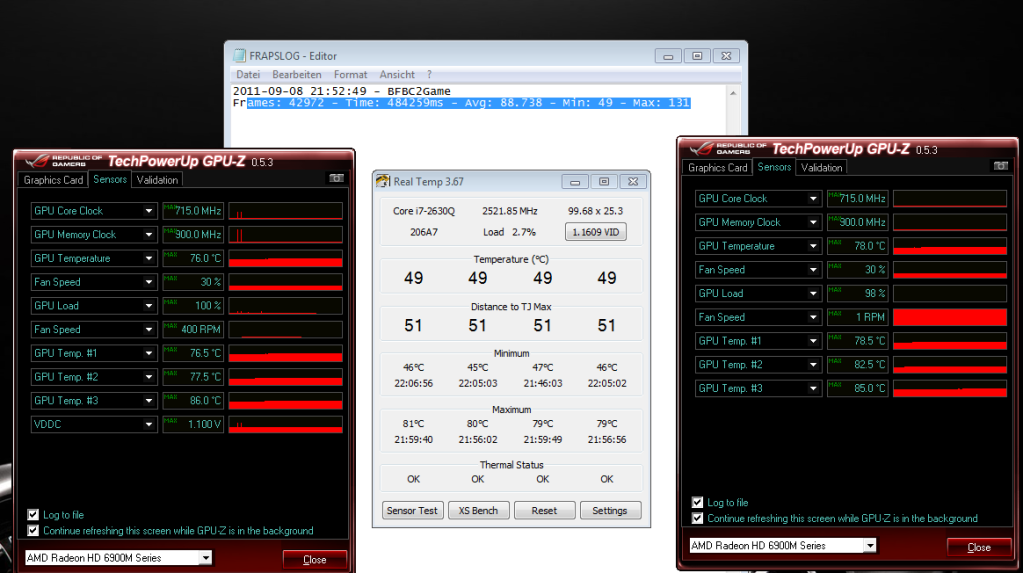Click the 2011-09-08 BFBC2Game line in editor
Image resolution: width=1023 pixels, height=573 pixels.
[342, 91]
